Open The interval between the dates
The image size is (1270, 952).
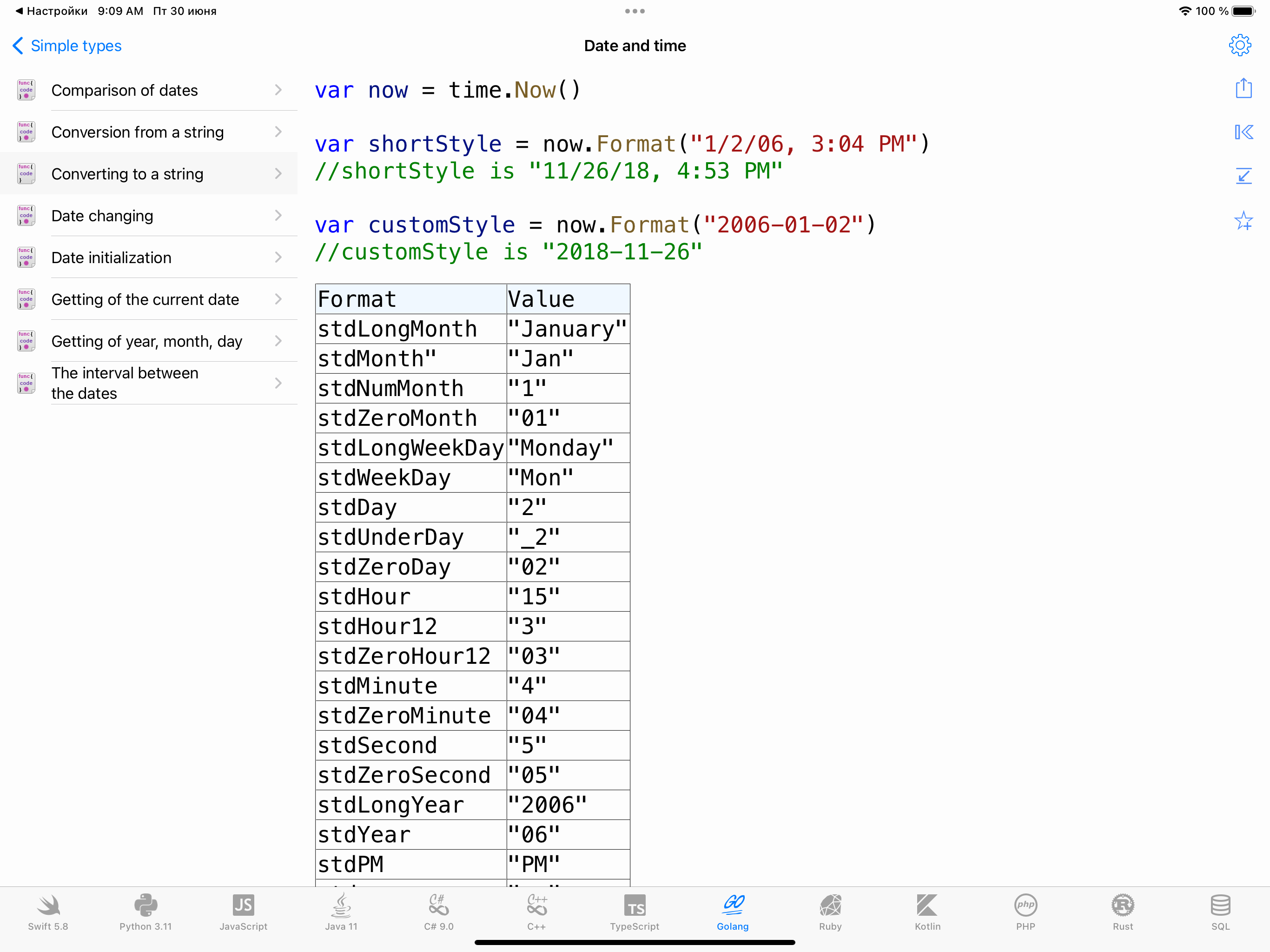click(149, 383)
